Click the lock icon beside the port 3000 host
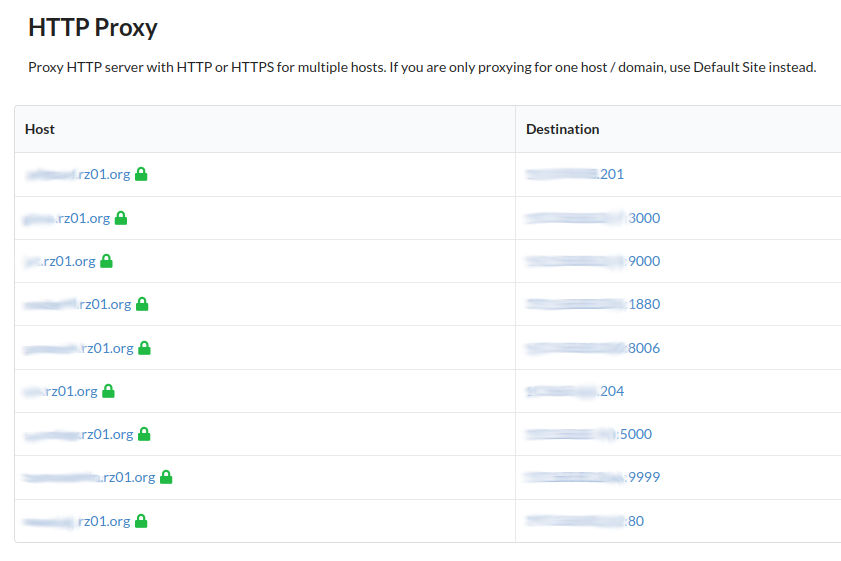The width and height of the screenshot is (841, 561). click(x=121, y=218)
